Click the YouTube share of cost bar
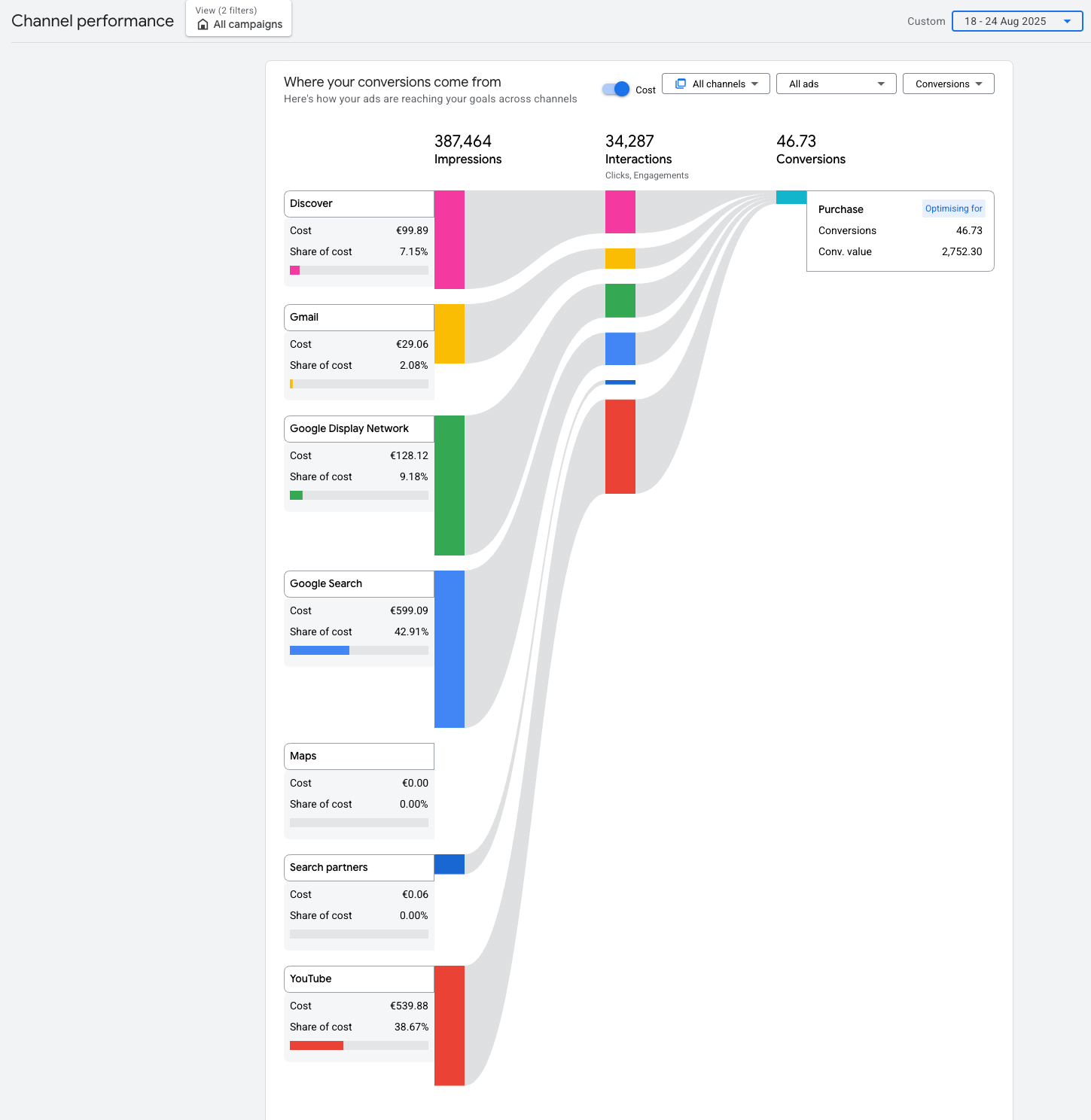Image resolution: width=1091 pixels, height=1120 pixels. 359,1045
